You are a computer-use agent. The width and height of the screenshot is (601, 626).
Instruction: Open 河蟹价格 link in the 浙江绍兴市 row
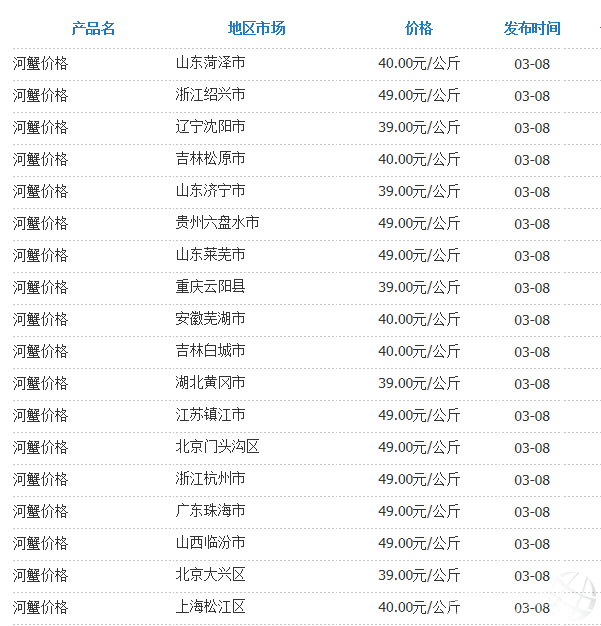pyautogui.click(x=41, y=96)
